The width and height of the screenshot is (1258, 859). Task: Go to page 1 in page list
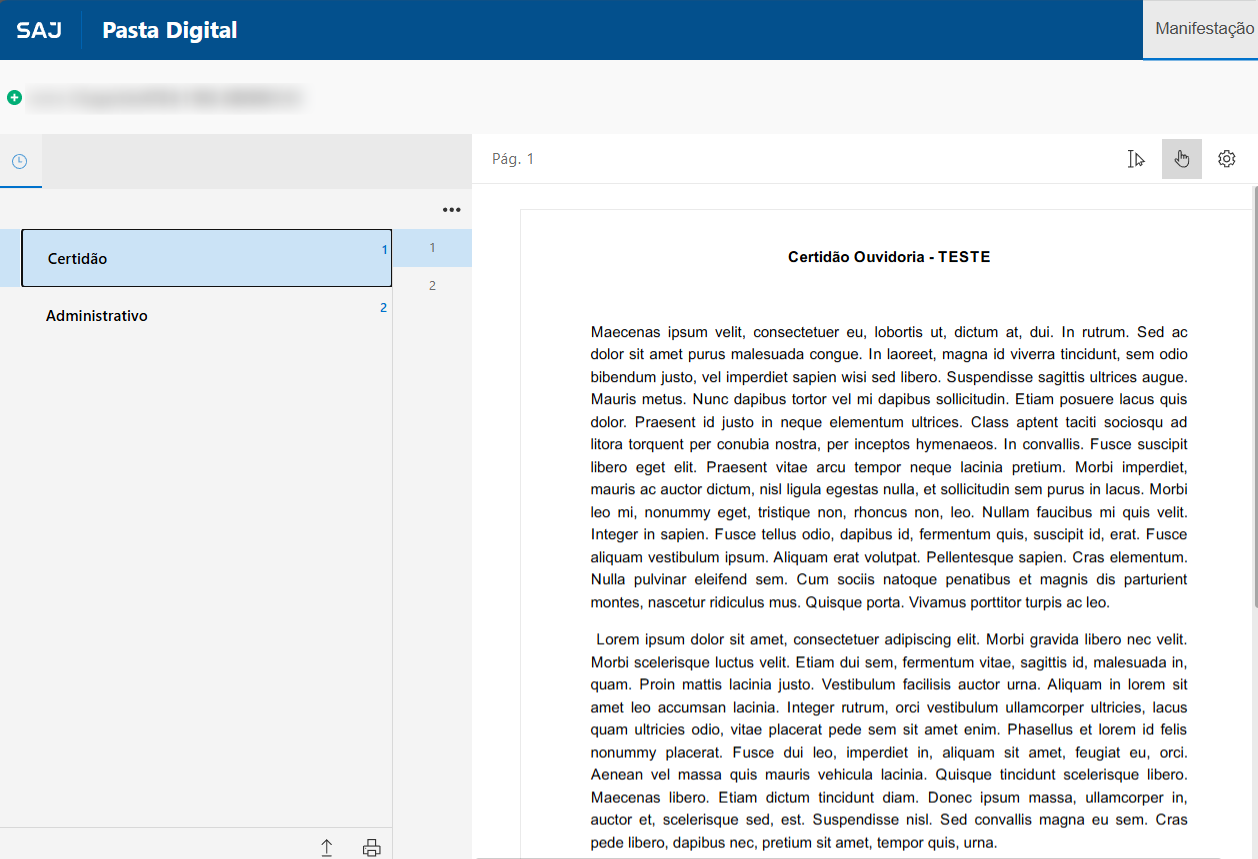432,248
